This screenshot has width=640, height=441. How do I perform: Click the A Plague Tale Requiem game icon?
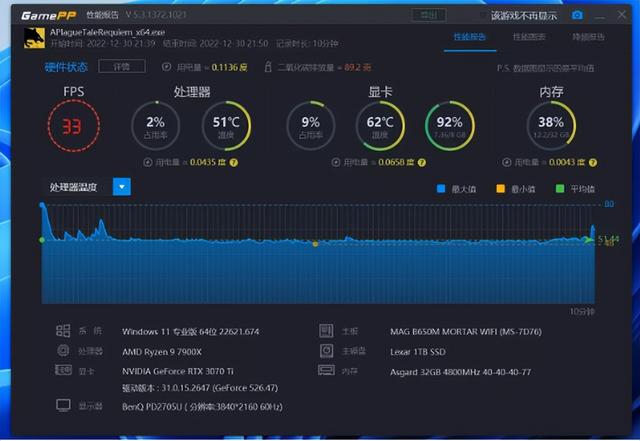pos(34,38)
